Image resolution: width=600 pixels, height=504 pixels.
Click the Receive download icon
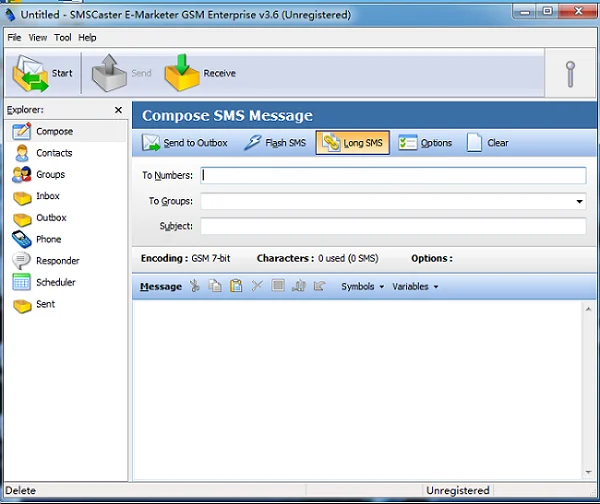(182, 74)
